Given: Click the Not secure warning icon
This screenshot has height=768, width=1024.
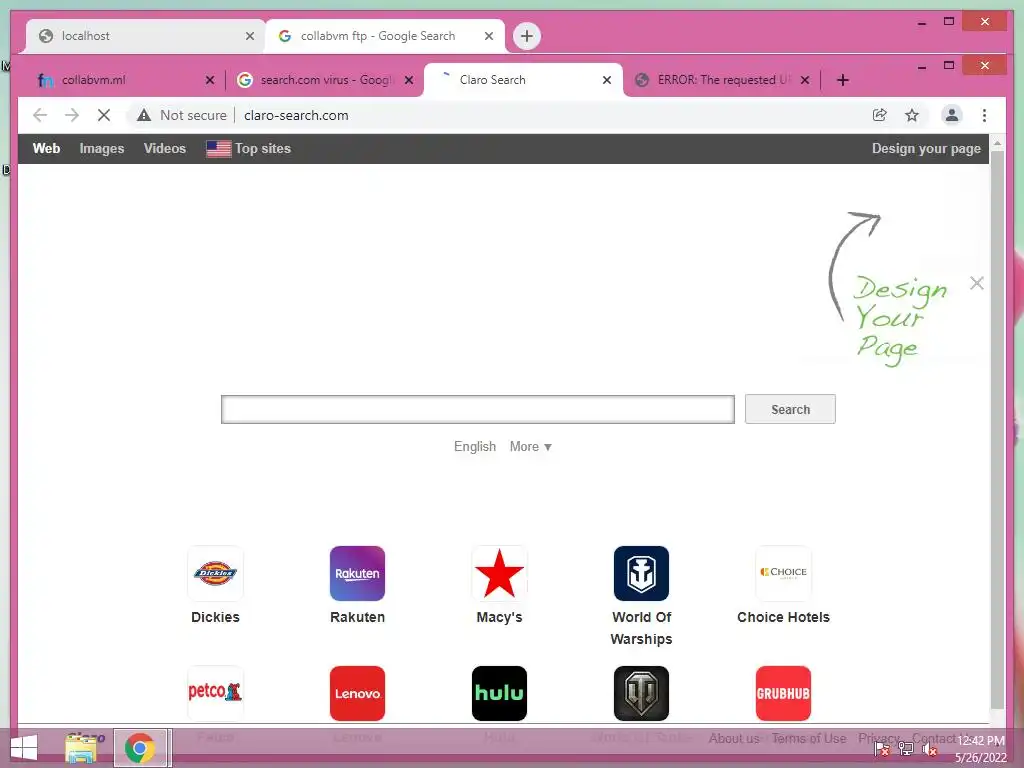Looking at the screenshot, I should (144, 116).
